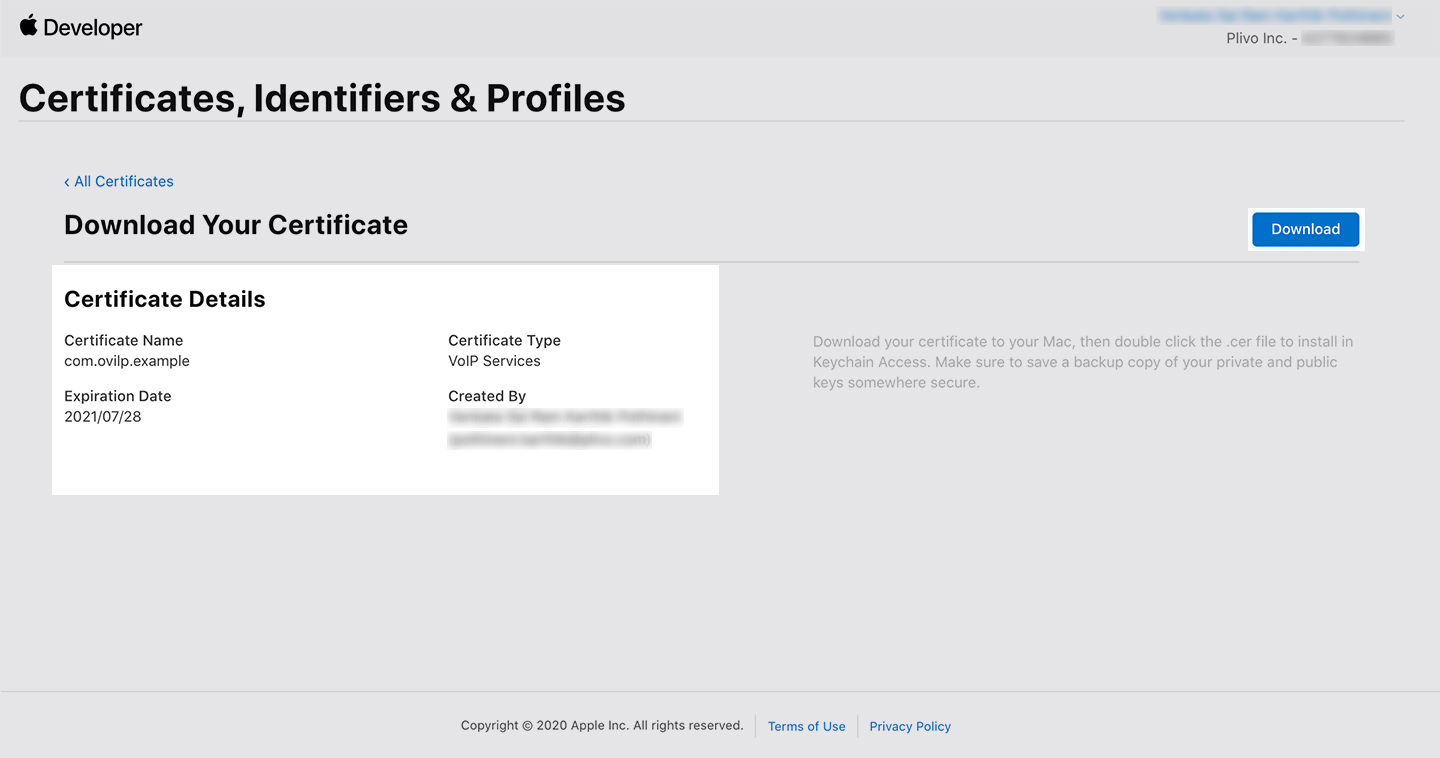
Task: Go back to All Certificates
Action: click(x=124, y=181)
